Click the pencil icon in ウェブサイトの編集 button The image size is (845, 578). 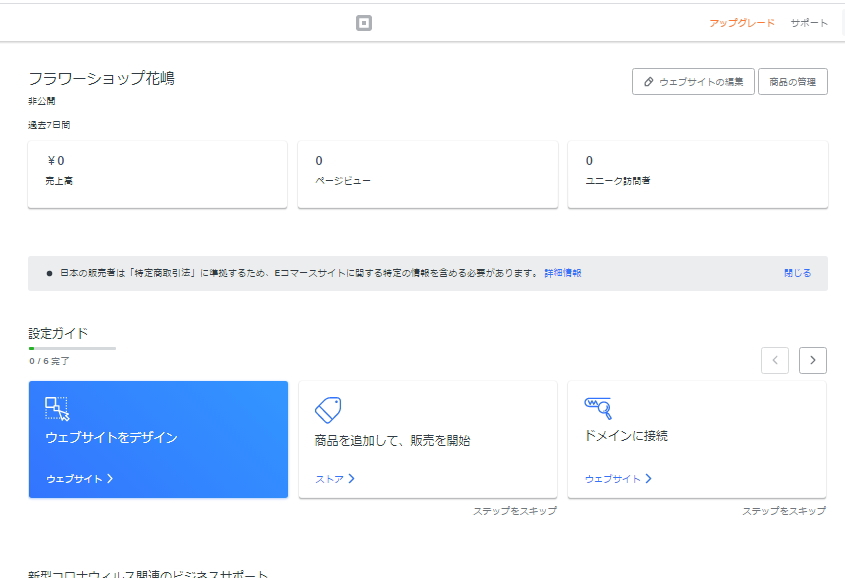[x=651, y=81]
